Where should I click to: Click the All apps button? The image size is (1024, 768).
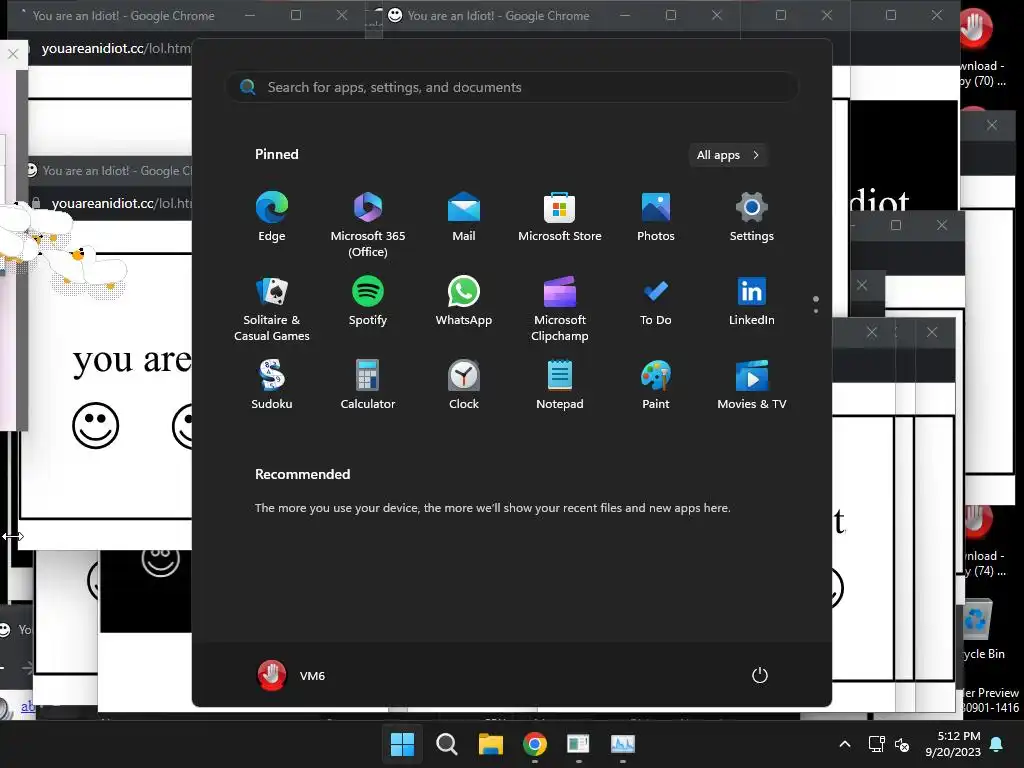(x=728, y=155)
